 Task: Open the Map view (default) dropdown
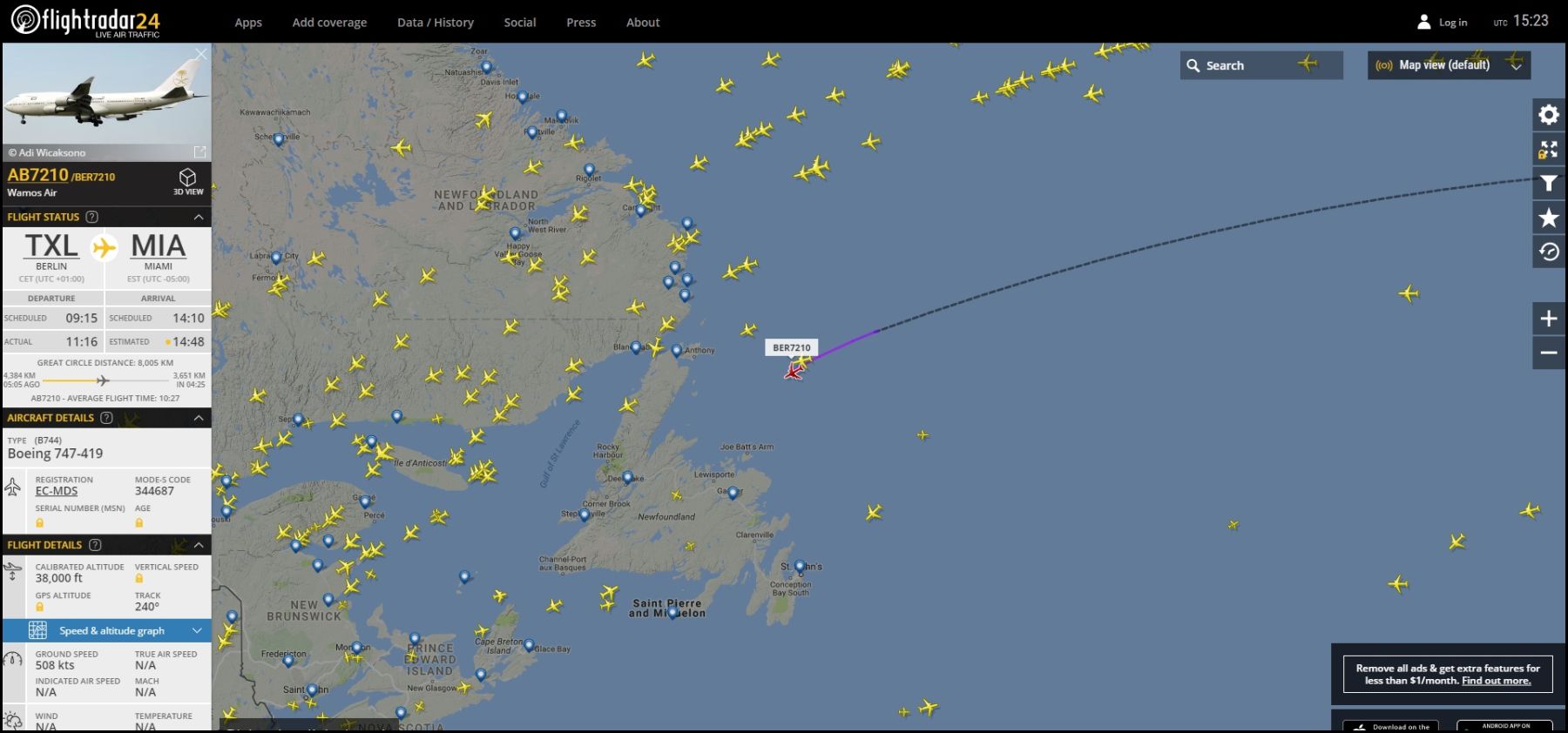tap(1449, 65)
